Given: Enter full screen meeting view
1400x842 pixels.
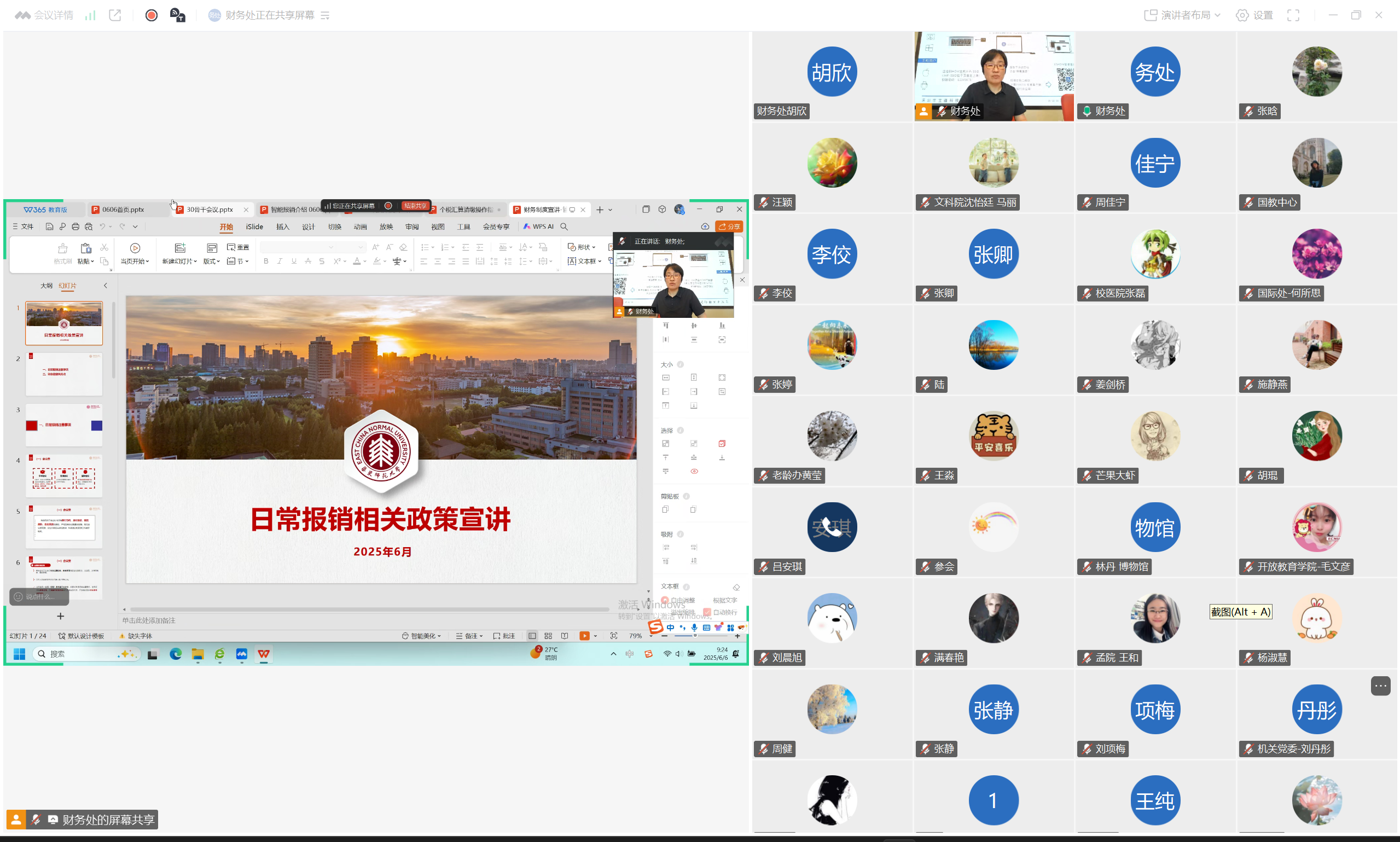Looking at the screenshot, I should point(1293,15).
